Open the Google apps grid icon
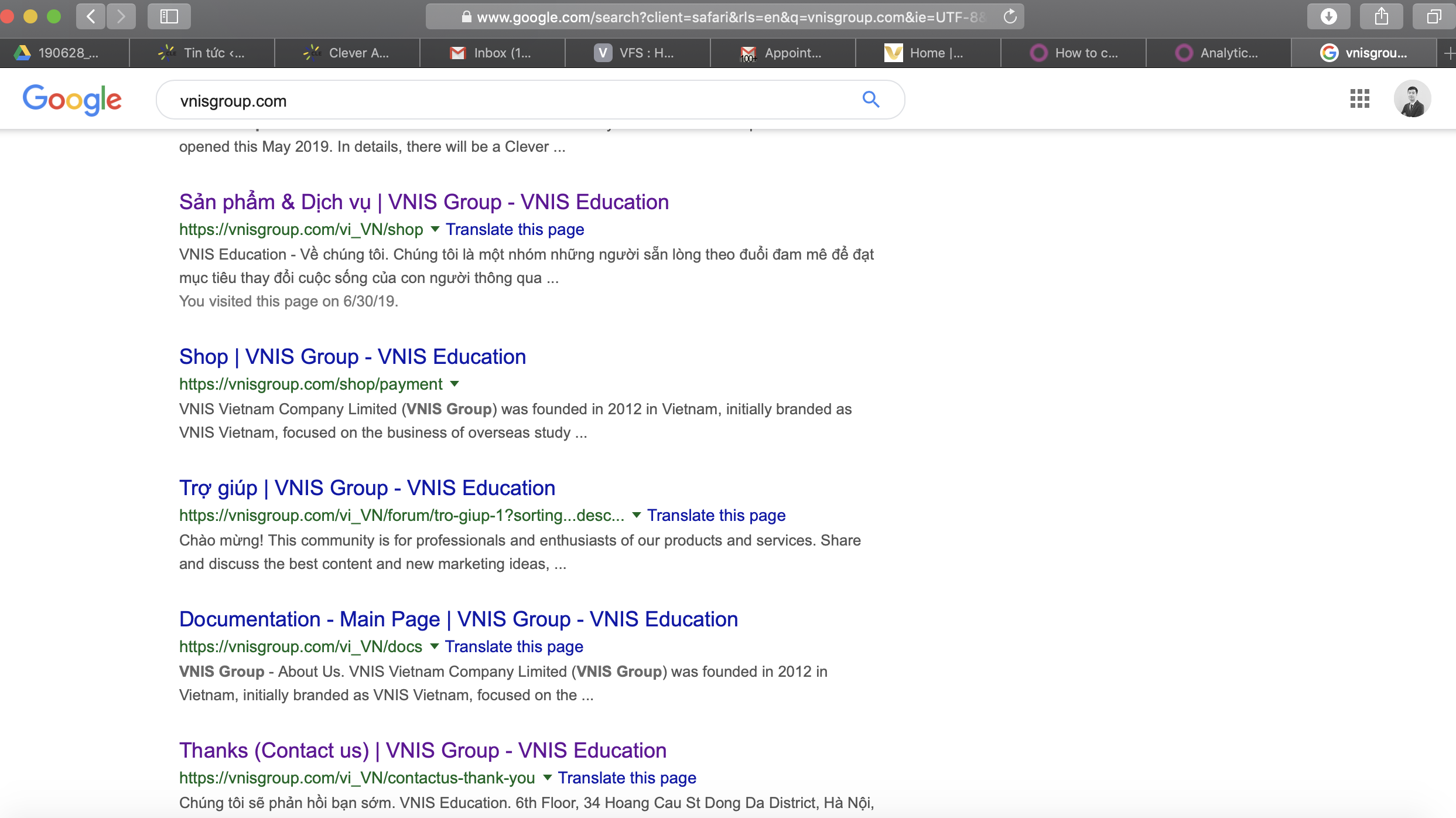Viewport: 1456px width, 818px height. (x=1359, y=99)
